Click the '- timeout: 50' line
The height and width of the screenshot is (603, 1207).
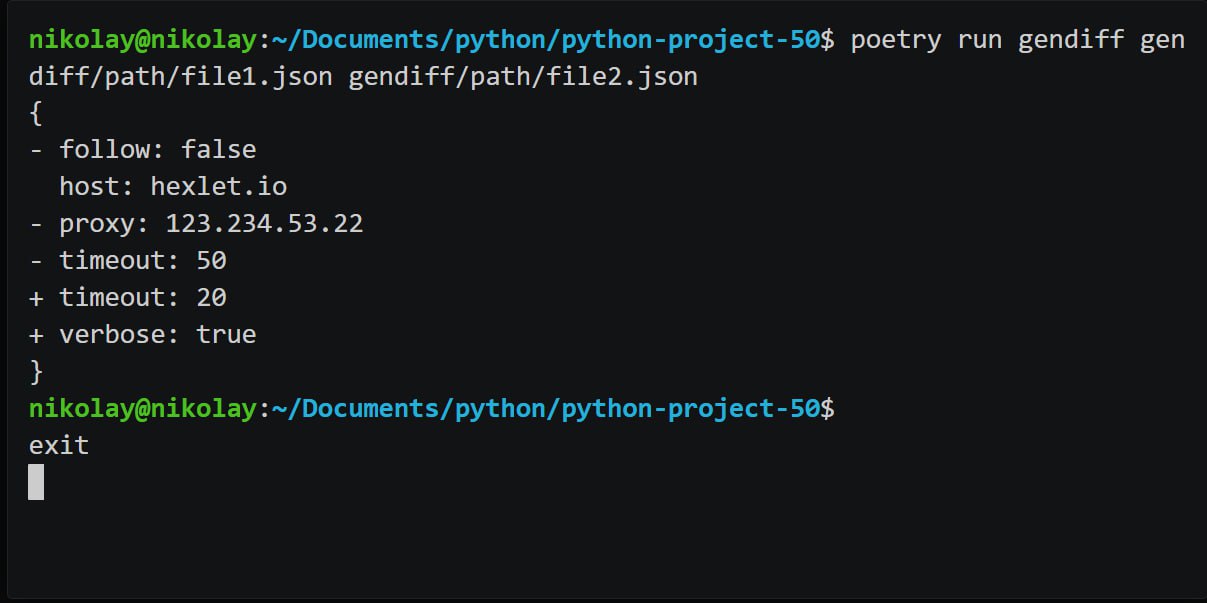pyautogui.click(x=128, y=261)
